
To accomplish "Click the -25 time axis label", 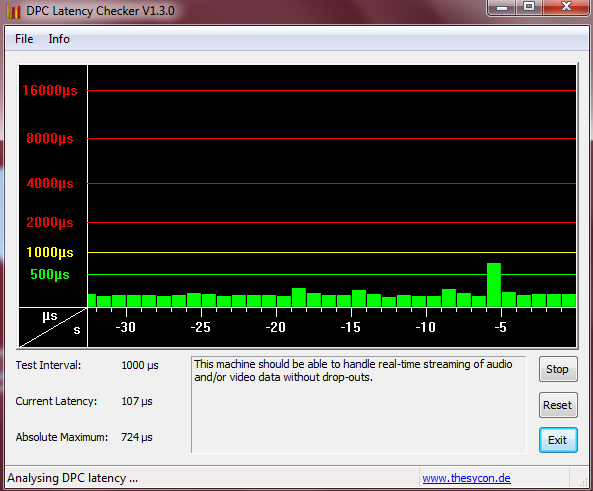I will point(200,327).
